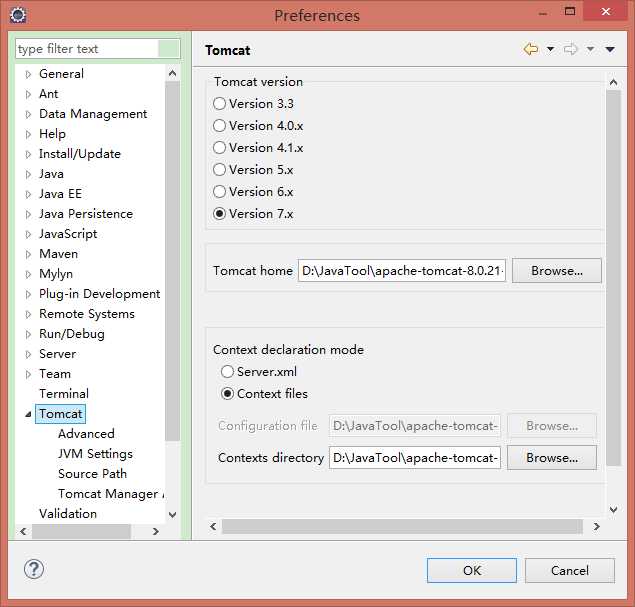The image size is (635, 607).
Task: Click settings pane horizontal scroll right arrow
Action: tap(597, 526)
